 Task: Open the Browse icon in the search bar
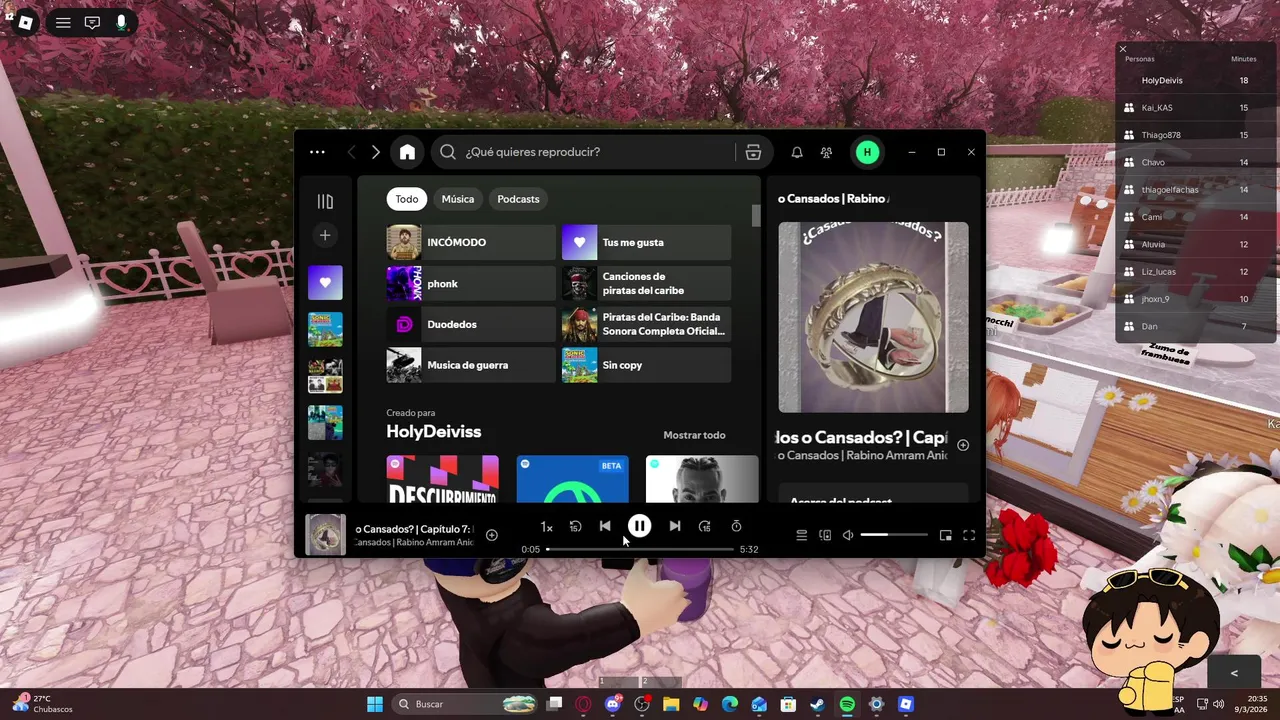pos(753,152)
